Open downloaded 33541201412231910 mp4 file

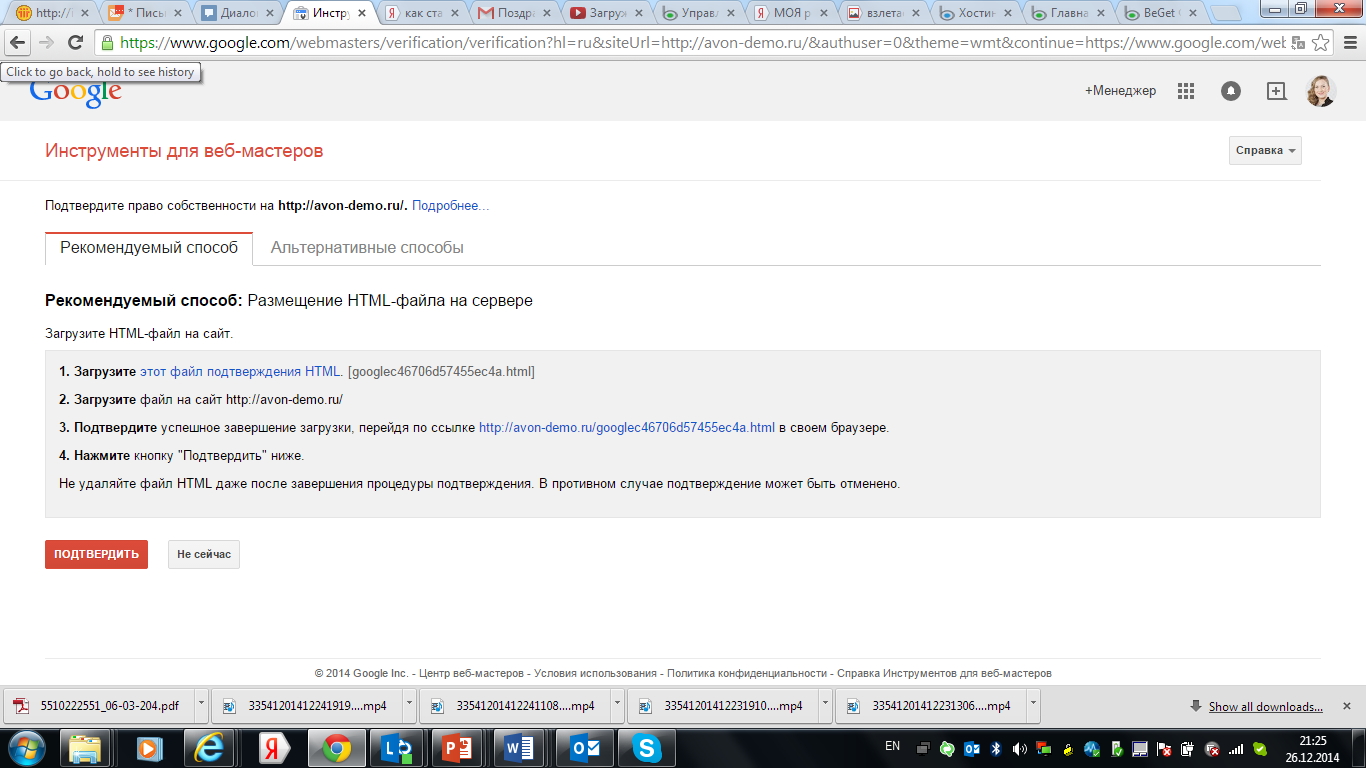pos(722,706)
